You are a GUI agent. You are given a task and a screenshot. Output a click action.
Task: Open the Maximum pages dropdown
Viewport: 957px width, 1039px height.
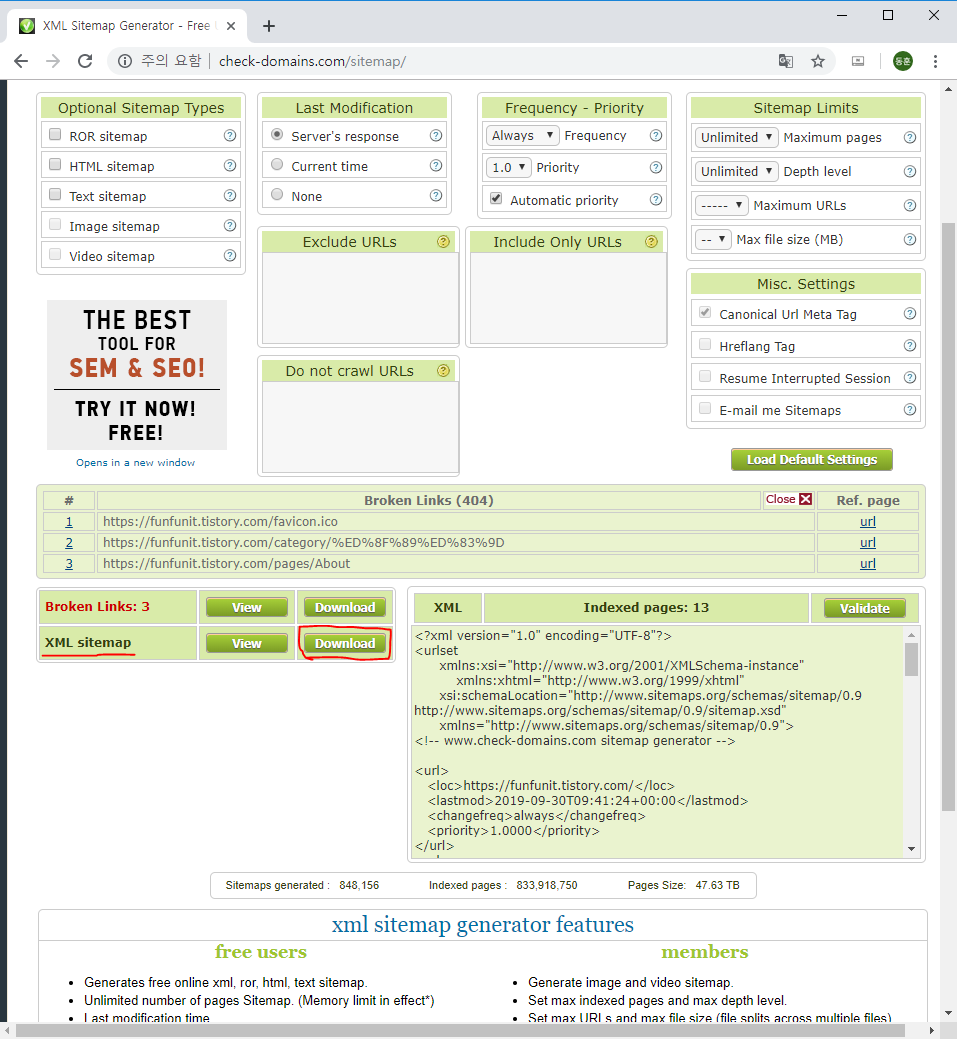point(736,137)
